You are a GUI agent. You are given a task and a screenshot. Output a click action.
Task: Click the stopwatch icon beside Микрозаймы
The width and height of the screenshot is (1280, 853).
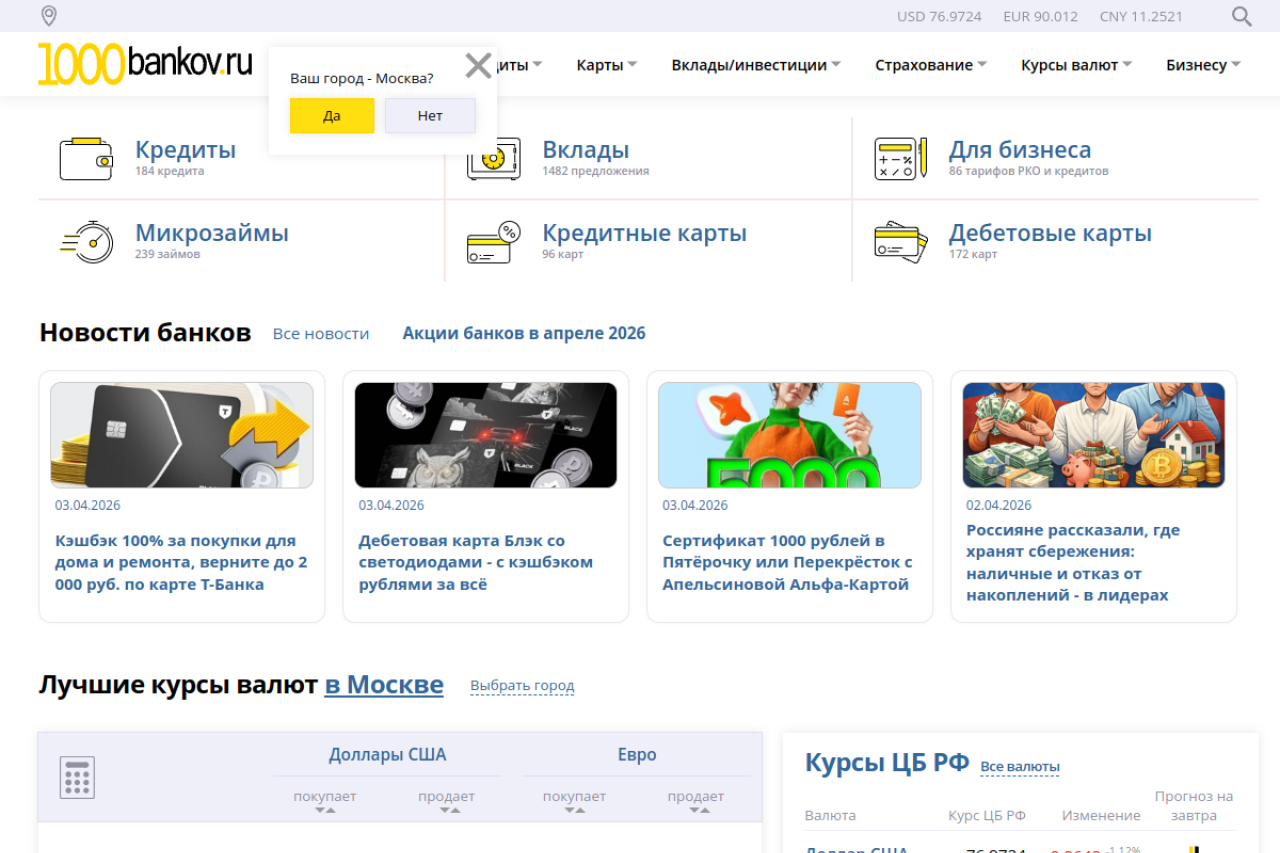86,241
